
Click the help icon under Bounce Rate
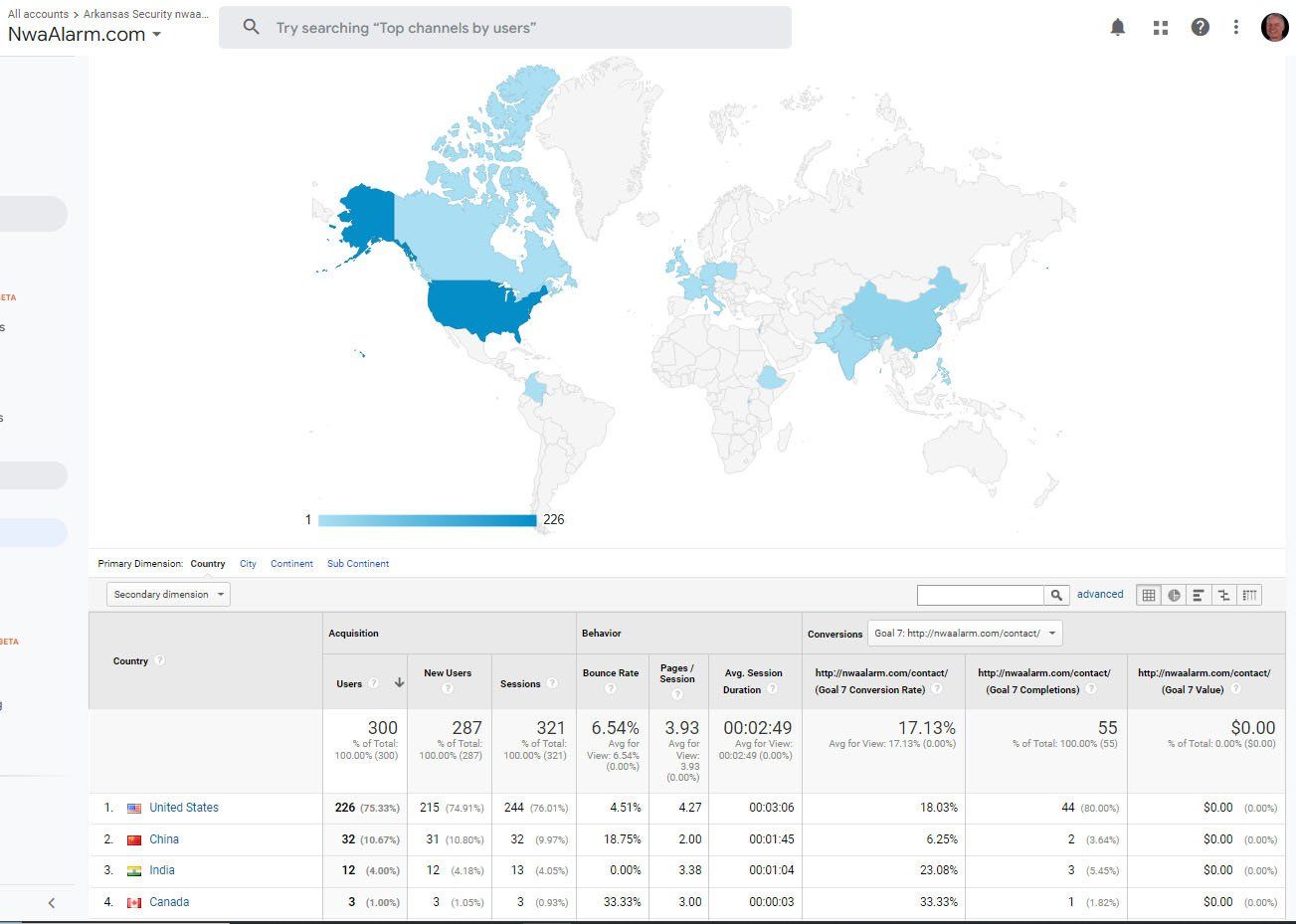611,688
